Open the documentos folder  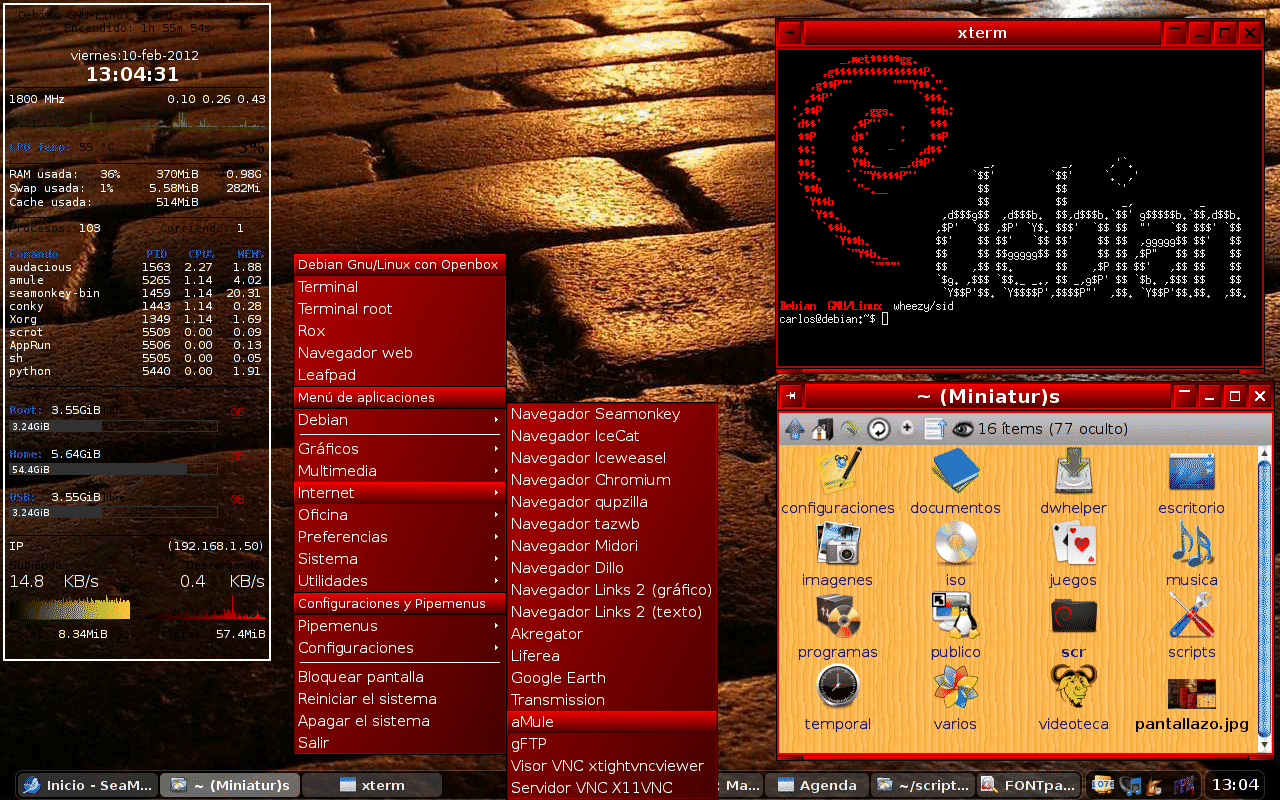coord(955,482)
